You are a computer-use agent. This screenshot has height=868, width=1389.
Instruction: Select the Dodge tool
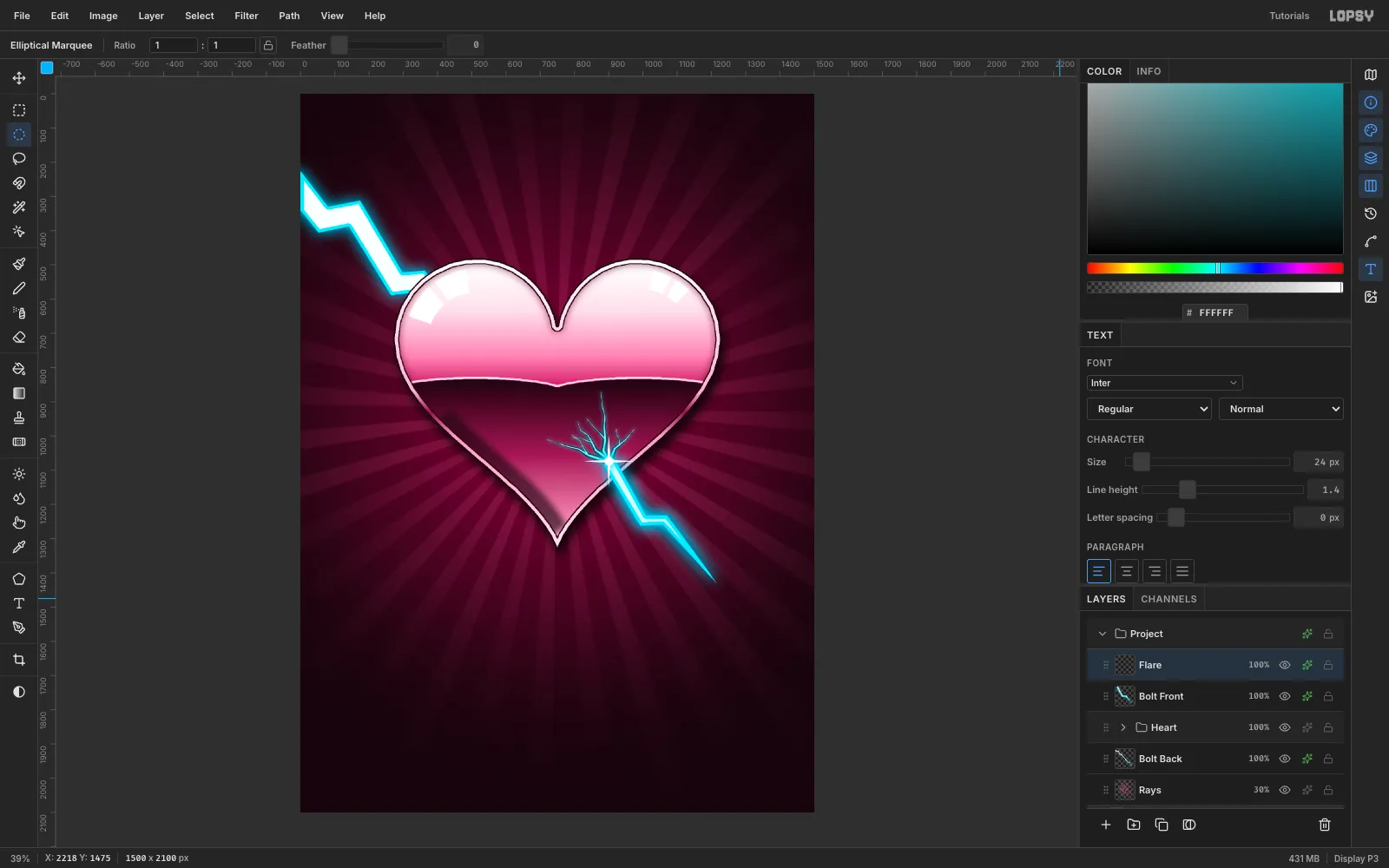(x=19, y=474)
